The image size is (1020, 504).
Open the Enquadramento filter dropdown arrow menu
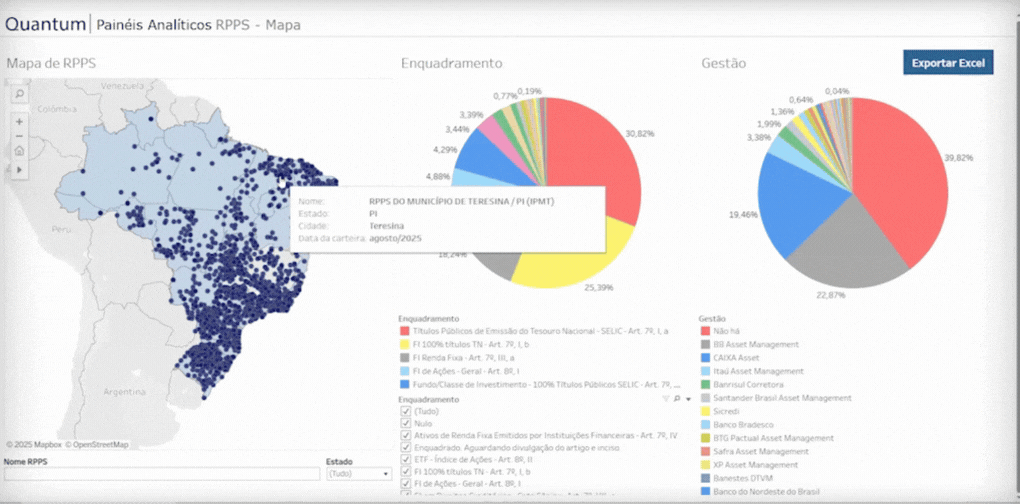tap(687, 398)
